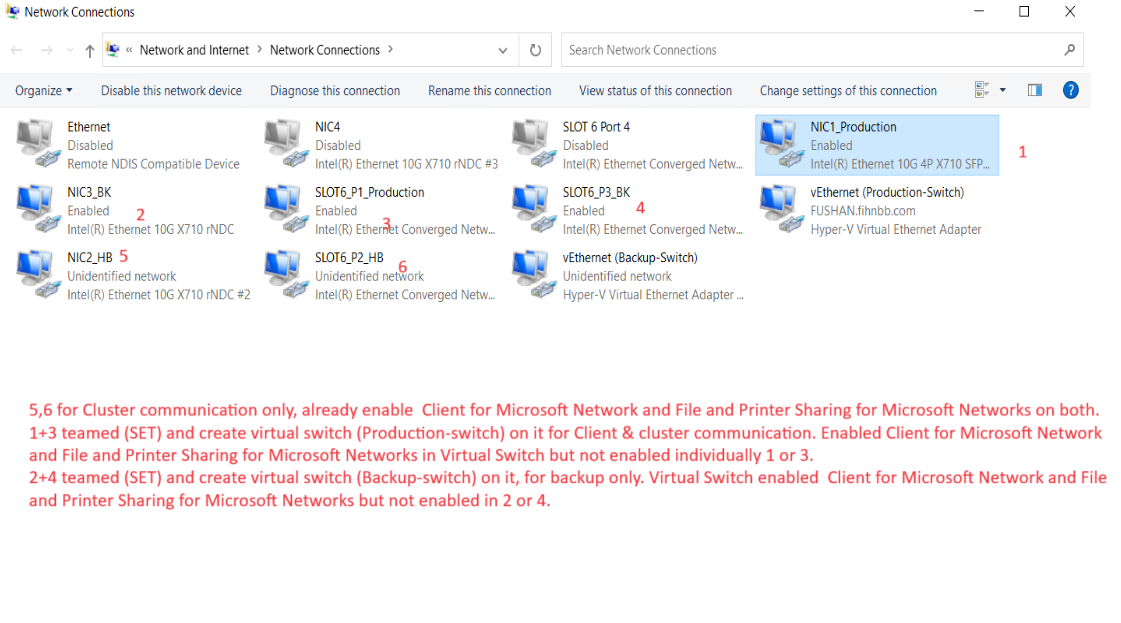1121x623 pixels.
Task: Select the SLOT6_P1_Production adapter icon
Action: 286,209
